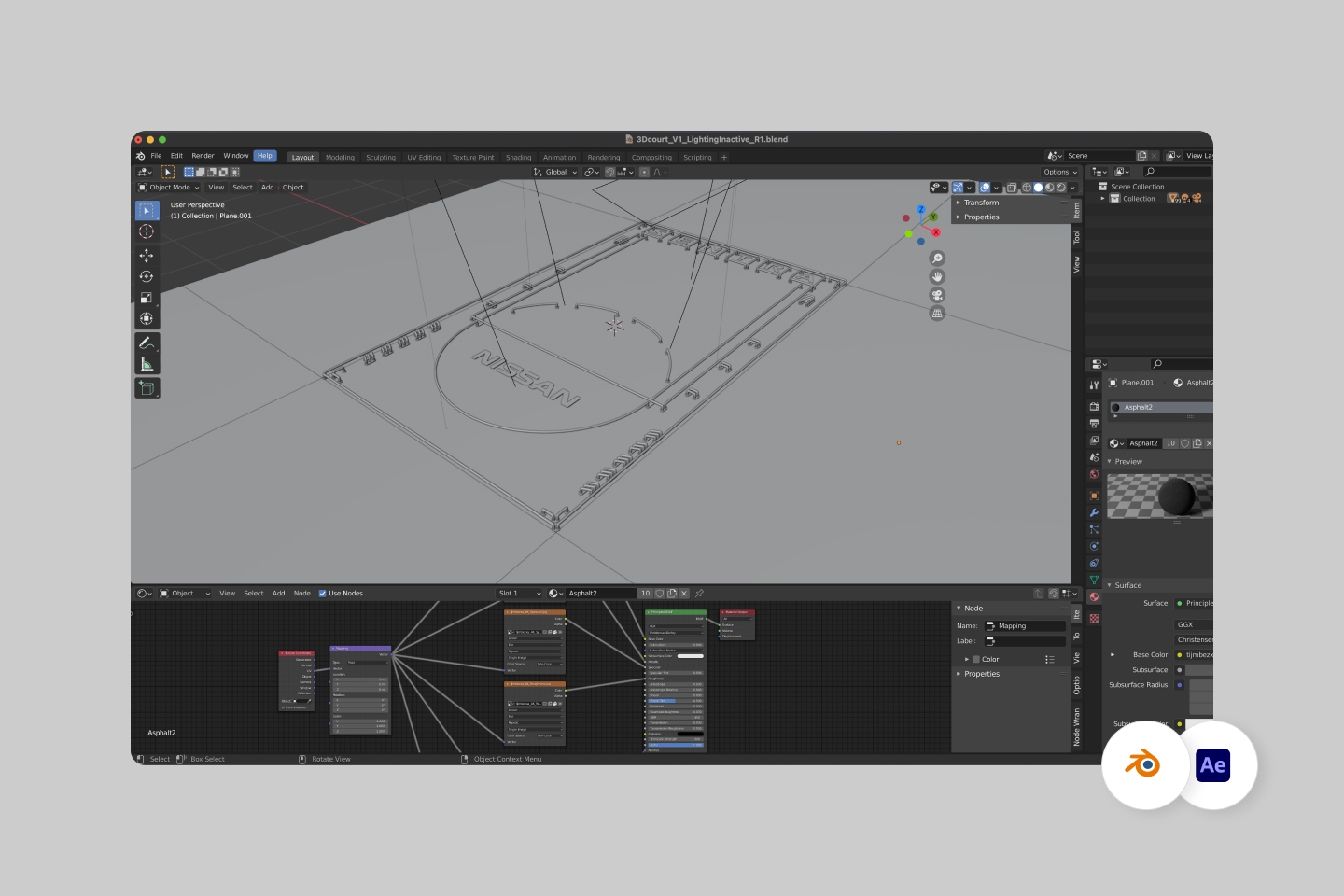Open the Slot 1 material slot dropdown

click(x=519, y=594)
